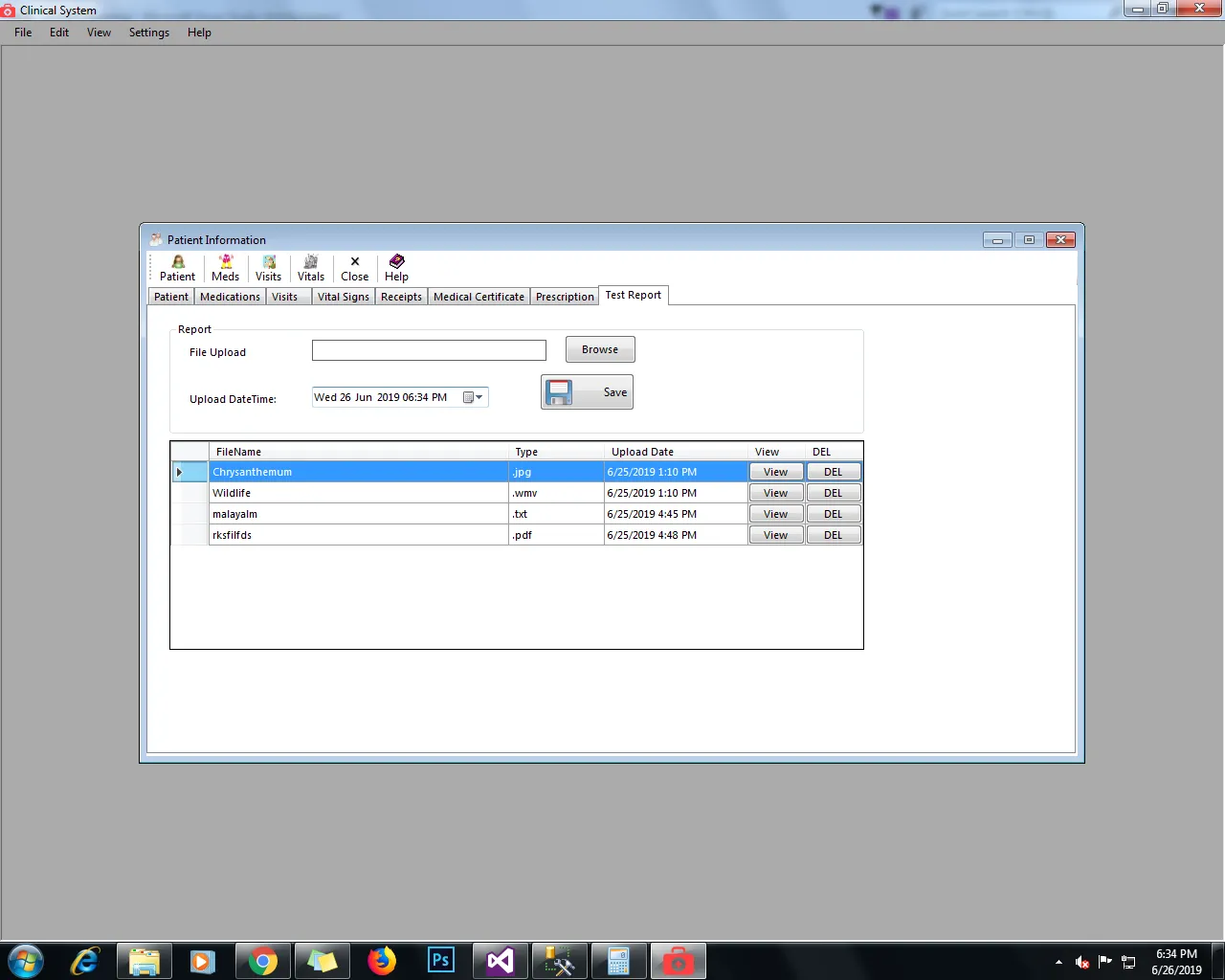The width and height of the screenshot is (1225, 980).
Task: Delete the malayalm file with DEL
Action: (834, 514)
